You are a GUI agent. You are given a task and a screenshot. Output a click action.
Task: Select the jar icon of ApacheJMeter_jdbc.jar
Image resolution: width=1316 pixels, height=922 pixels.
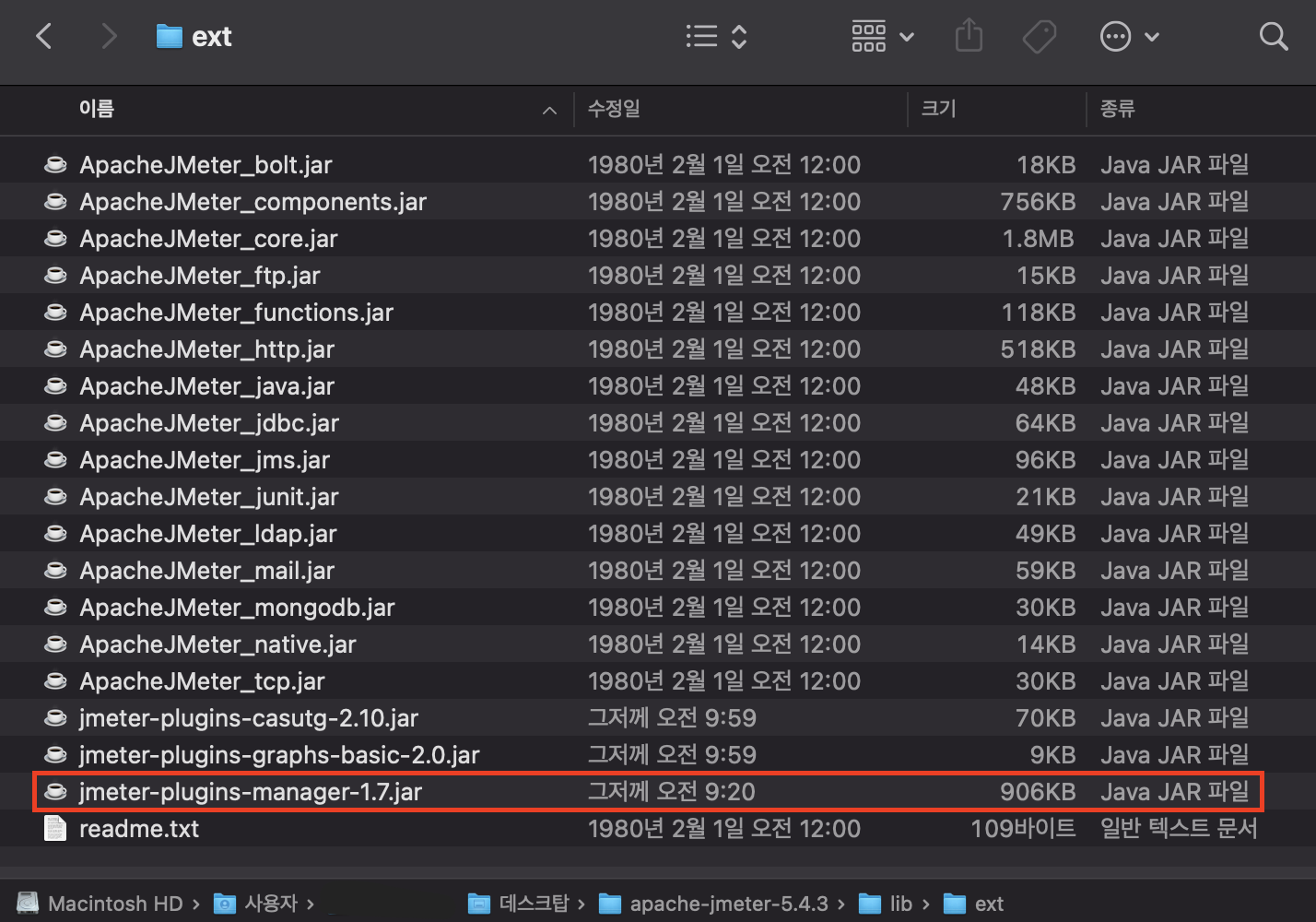coord(55,423)
